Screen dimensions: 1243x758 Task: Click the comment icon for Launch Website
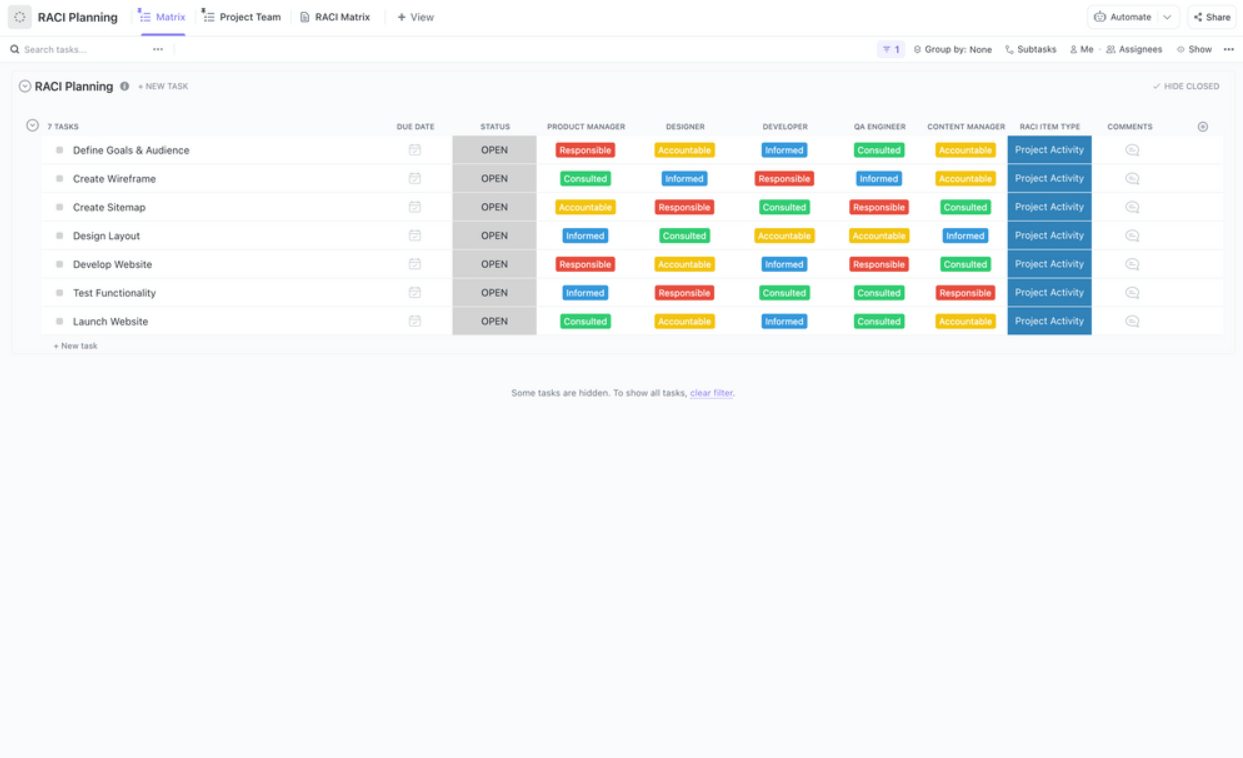coord(1132,322)
